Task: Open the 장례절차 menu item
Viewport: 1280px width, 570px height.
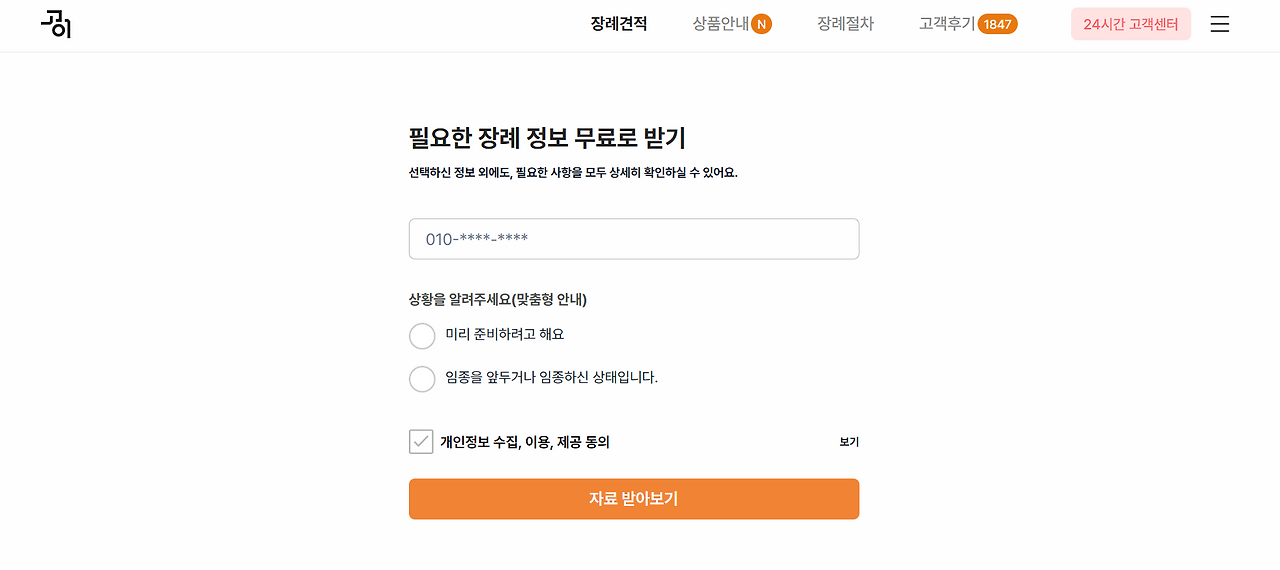Action: (x=845, y=24)
